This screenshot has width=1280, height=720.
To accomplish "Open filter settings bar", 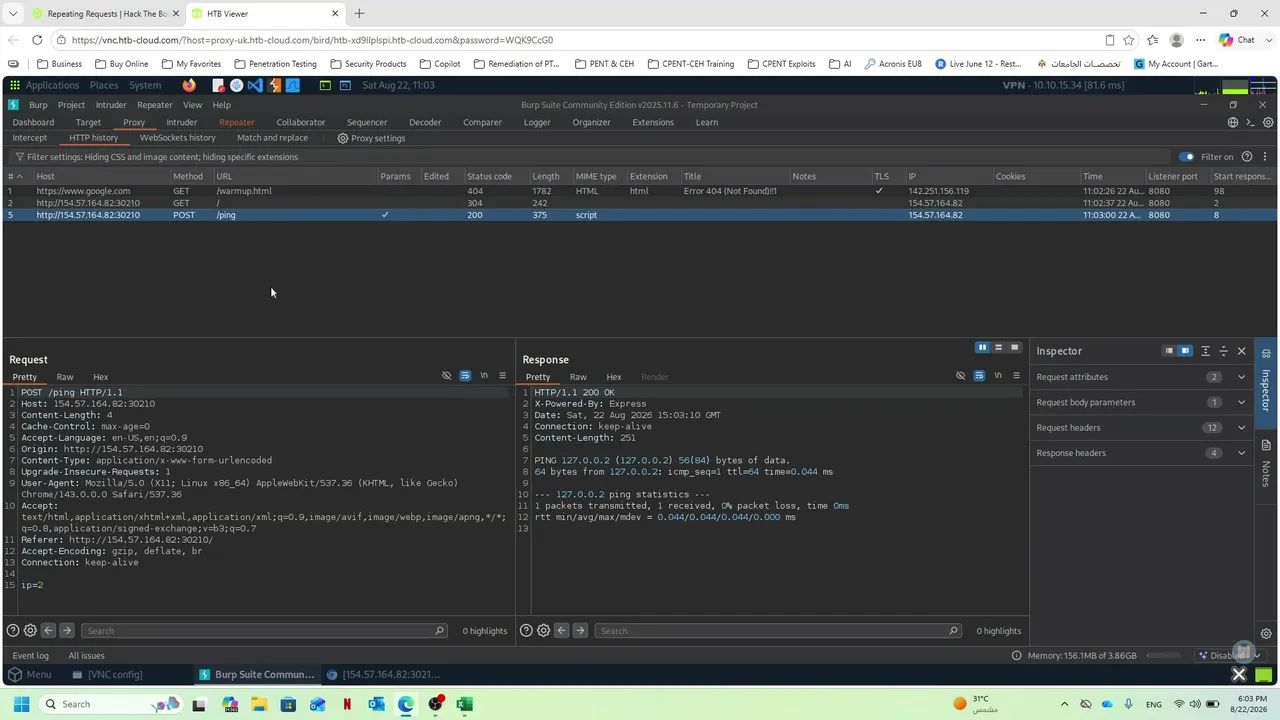I will pyautogui.click(x=590, y=157).
